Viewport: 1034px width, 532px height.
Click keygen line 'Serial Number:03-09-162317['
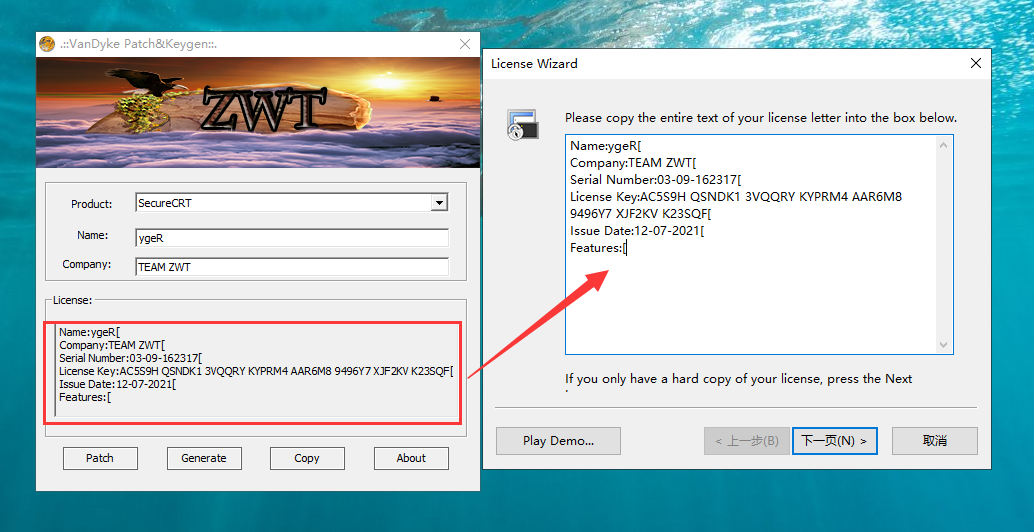click(x=131, y=358)
